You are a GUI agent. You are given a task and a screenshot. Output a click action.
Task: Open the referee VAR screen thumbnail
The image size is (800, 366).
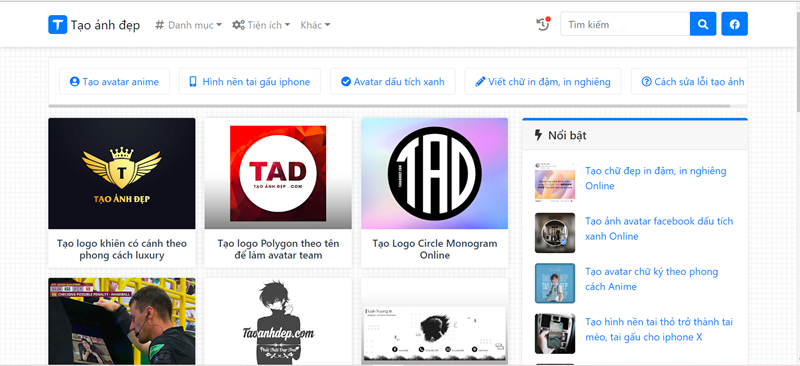point(122,321)
